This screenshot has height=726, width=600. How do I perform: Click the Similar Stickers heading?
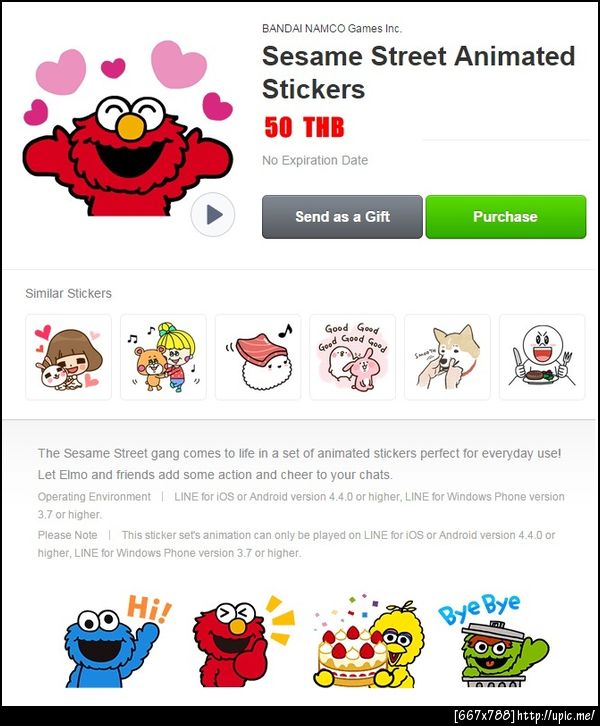[x=69, y=293]
